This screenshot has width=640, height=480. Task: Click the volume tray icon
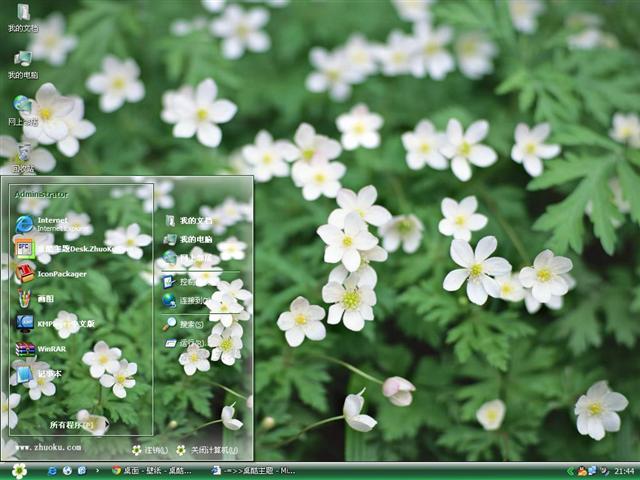604,471
